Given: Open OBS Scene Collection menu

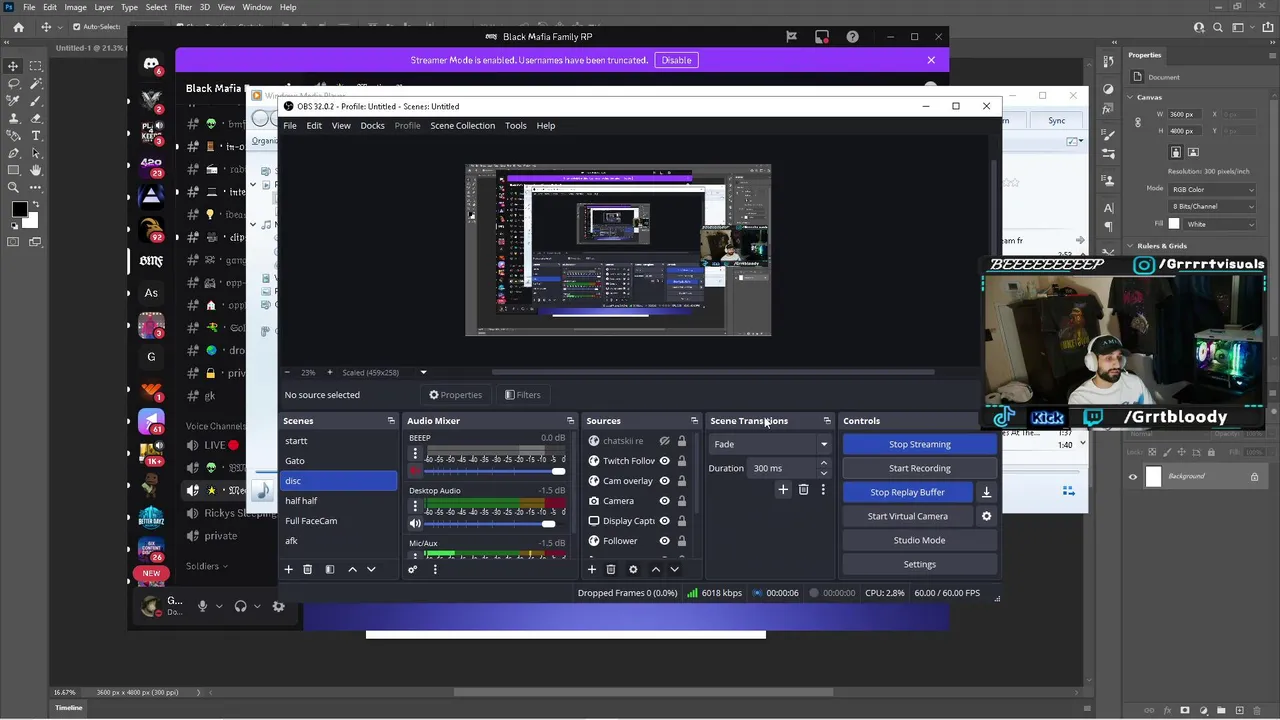Looking at the screenshot, I should [462, 126].
